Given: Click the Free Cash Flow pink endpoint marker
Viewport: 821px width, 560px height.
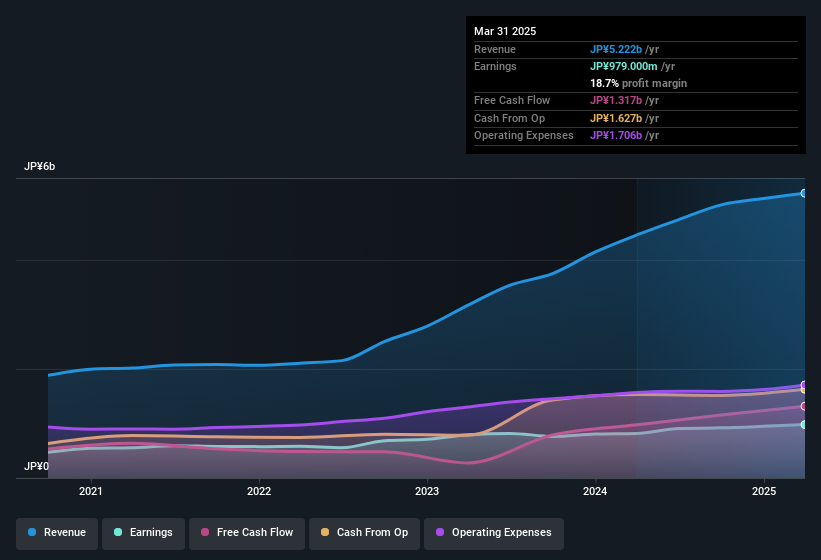Looking at the screenshot, I should 803,406.
